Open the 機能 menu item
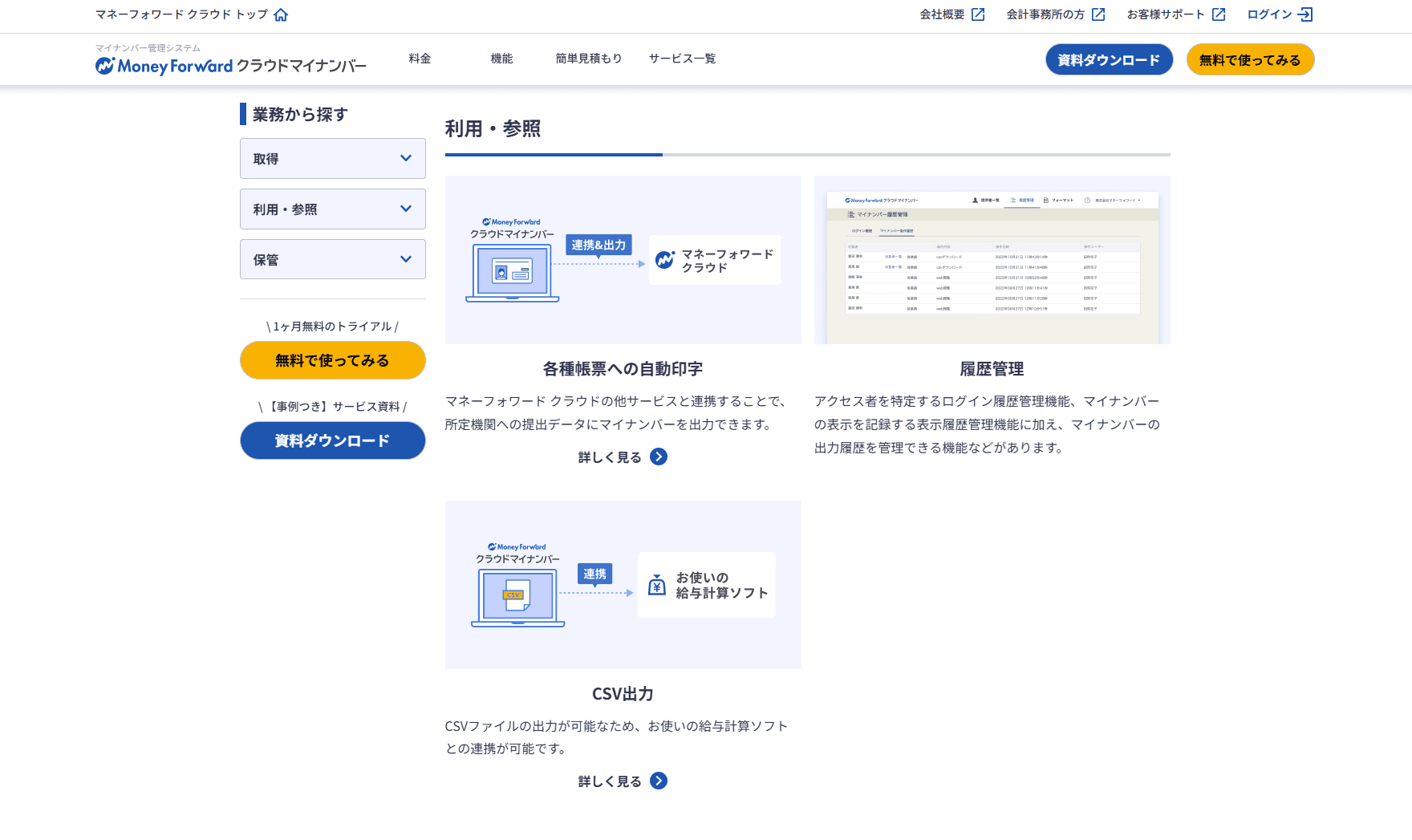The height and width of the screenshot is (840, 1412). tap(501, 59)
